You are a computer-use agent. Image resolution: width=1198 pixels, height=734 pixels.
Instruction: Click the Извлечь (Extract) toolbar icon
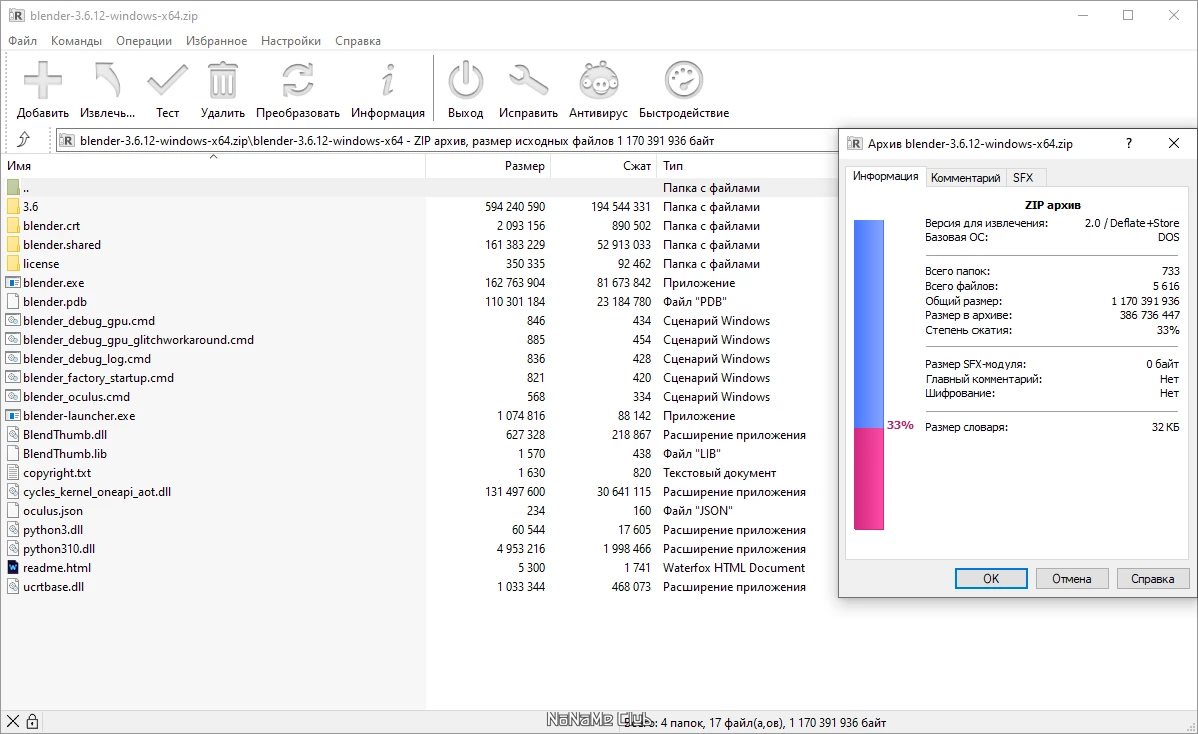pyautogui.click(x=107, y=81)
